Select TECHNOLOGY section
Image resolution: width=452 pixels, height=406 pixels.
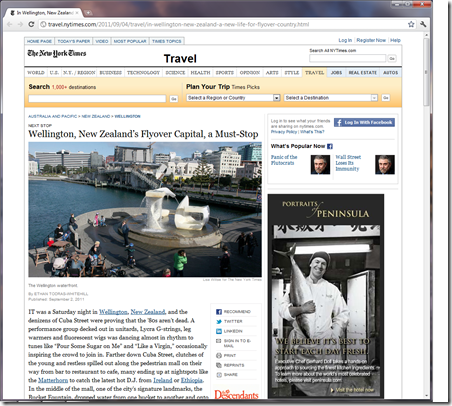[x=143, y=73]
